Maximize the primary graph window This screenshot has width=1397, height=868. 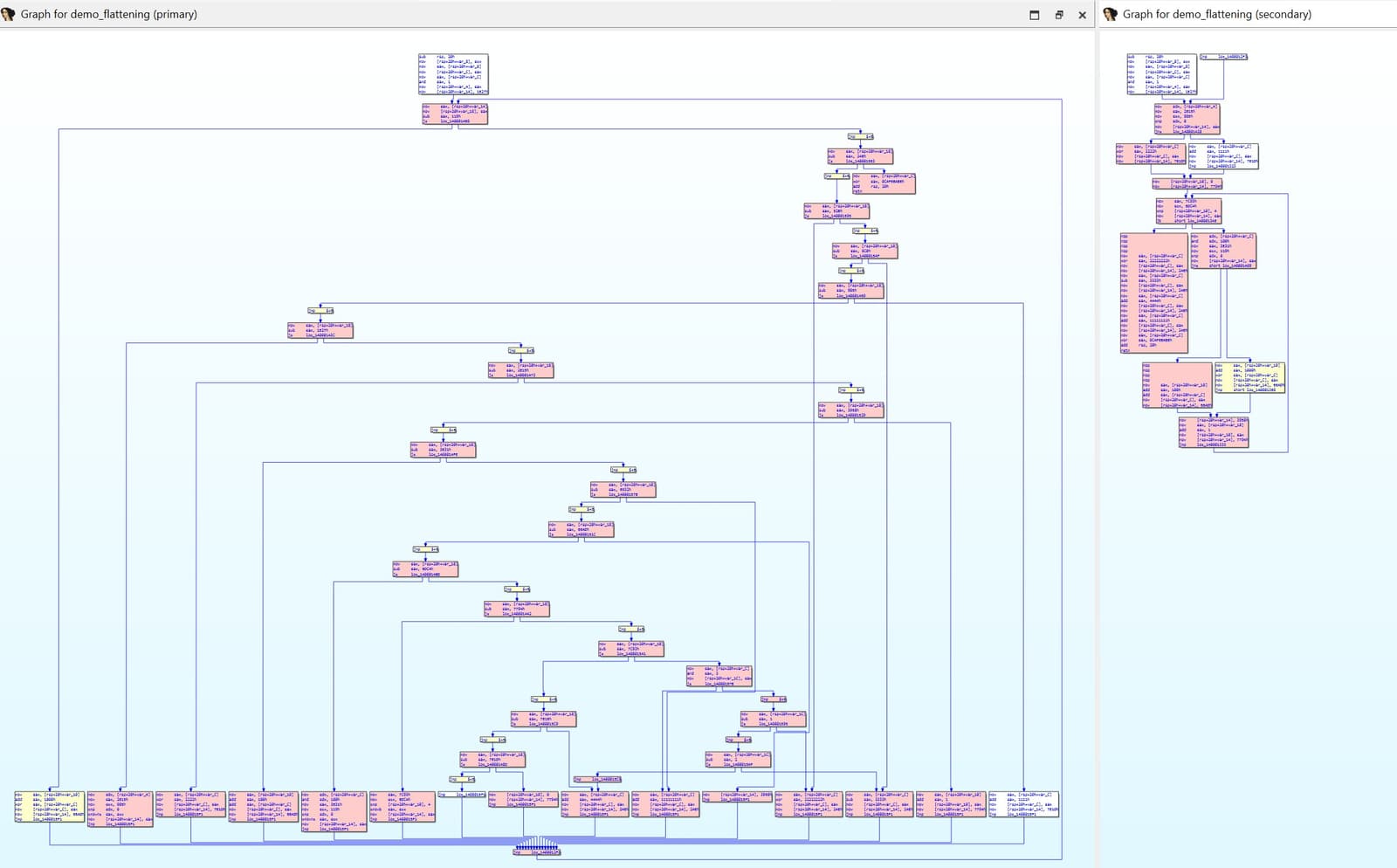1035,15
